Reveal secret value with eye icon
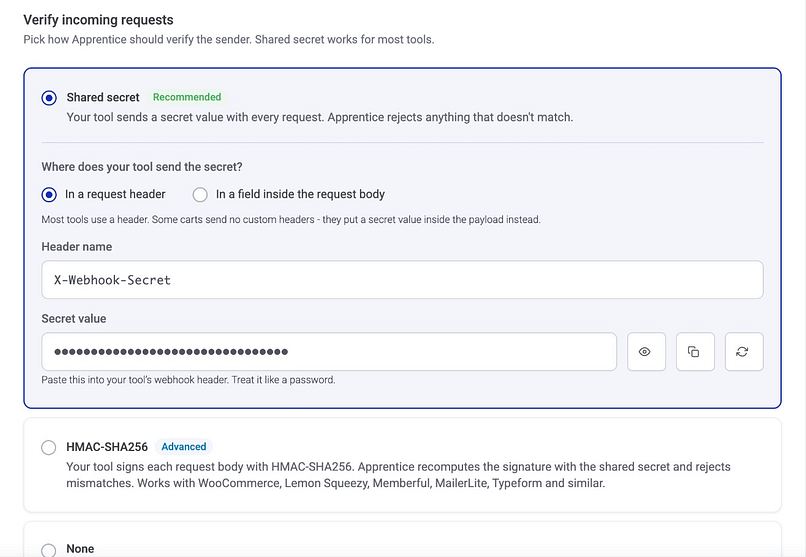This screenshot has width=806, height=557. click(646, 351)
